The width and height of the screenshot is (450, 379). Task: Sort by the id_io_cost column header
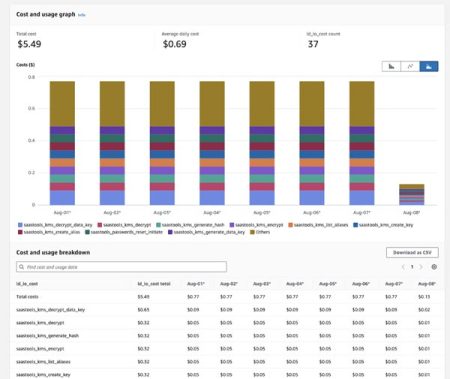pyautogui.click(x=27, y=284)
